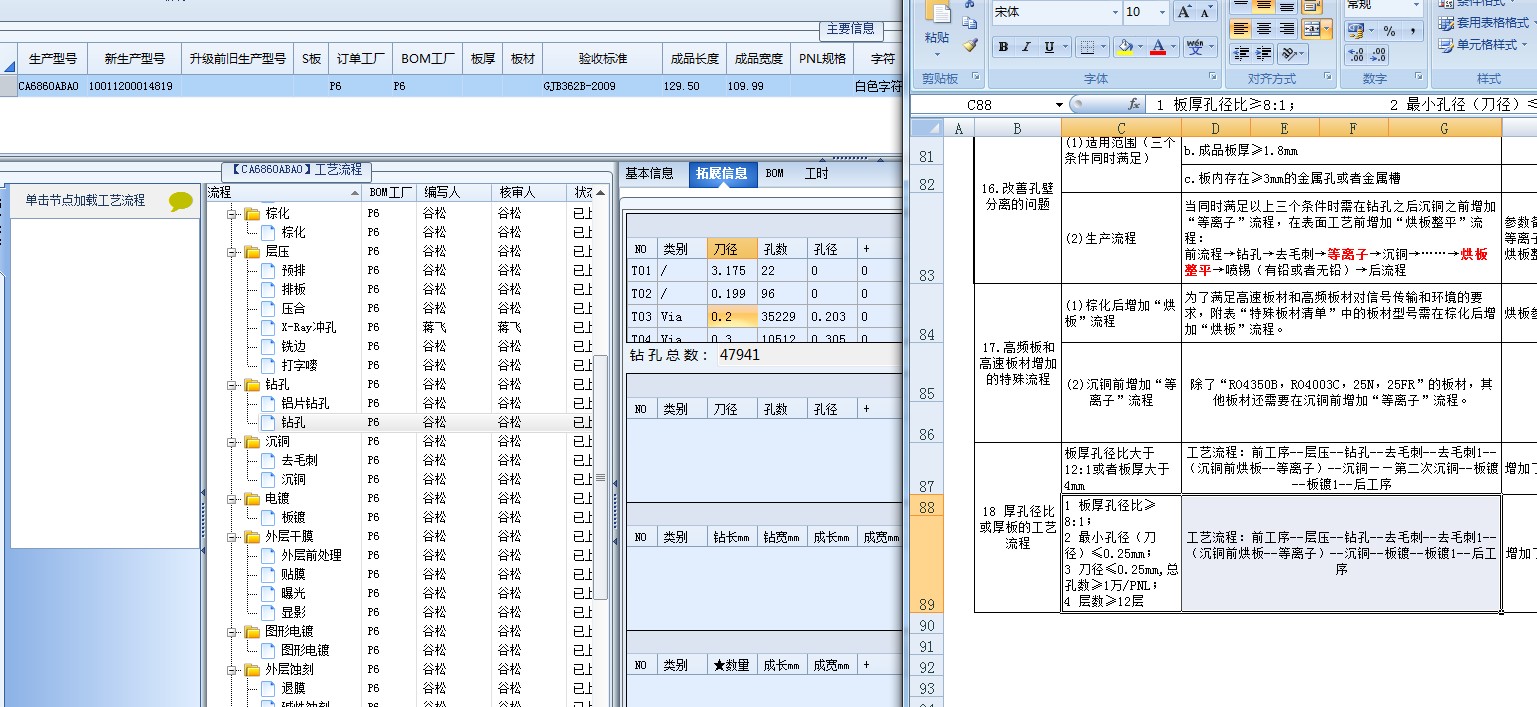Open the fill color dropdown arrow
Screen dimensions: 1537x707
point(1140,47)
